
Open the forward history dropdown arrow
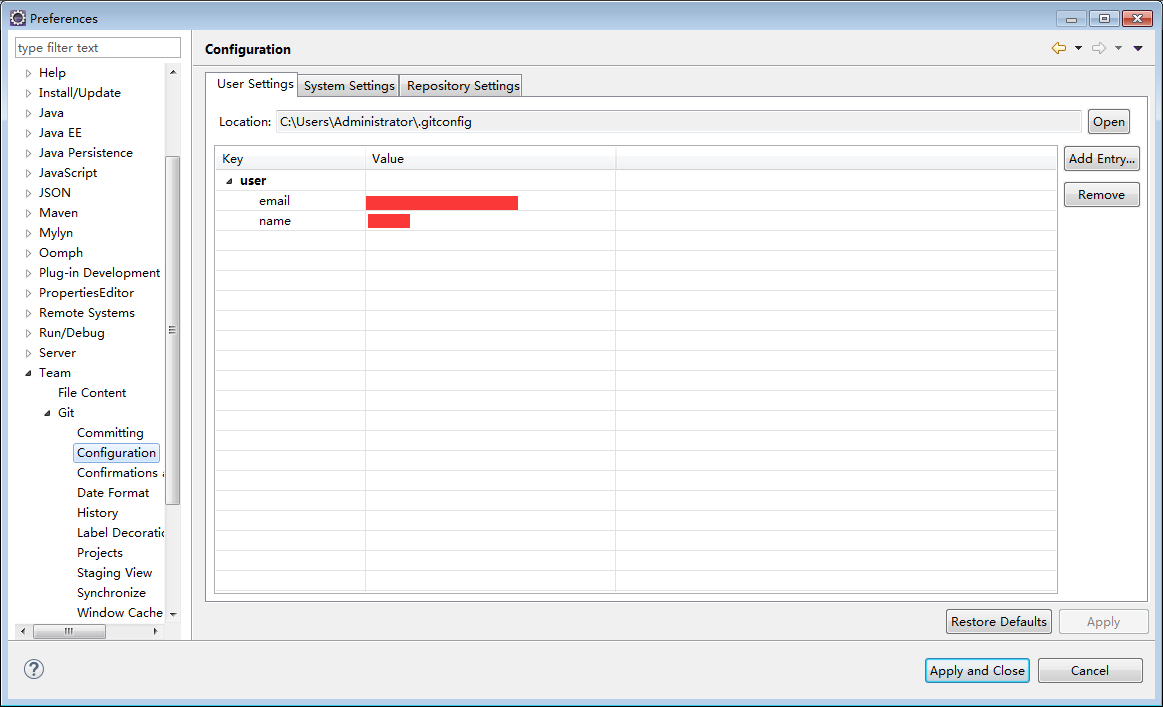tap(1118, 48)
